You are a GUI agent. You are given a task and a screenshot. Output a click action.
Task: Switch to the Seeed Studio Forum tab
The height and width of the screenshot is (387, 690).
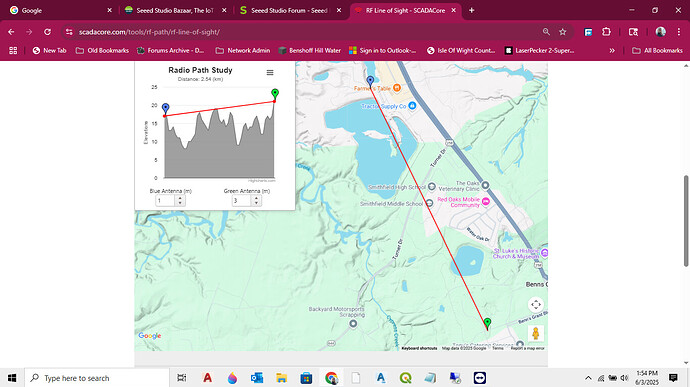click(290, 11)
